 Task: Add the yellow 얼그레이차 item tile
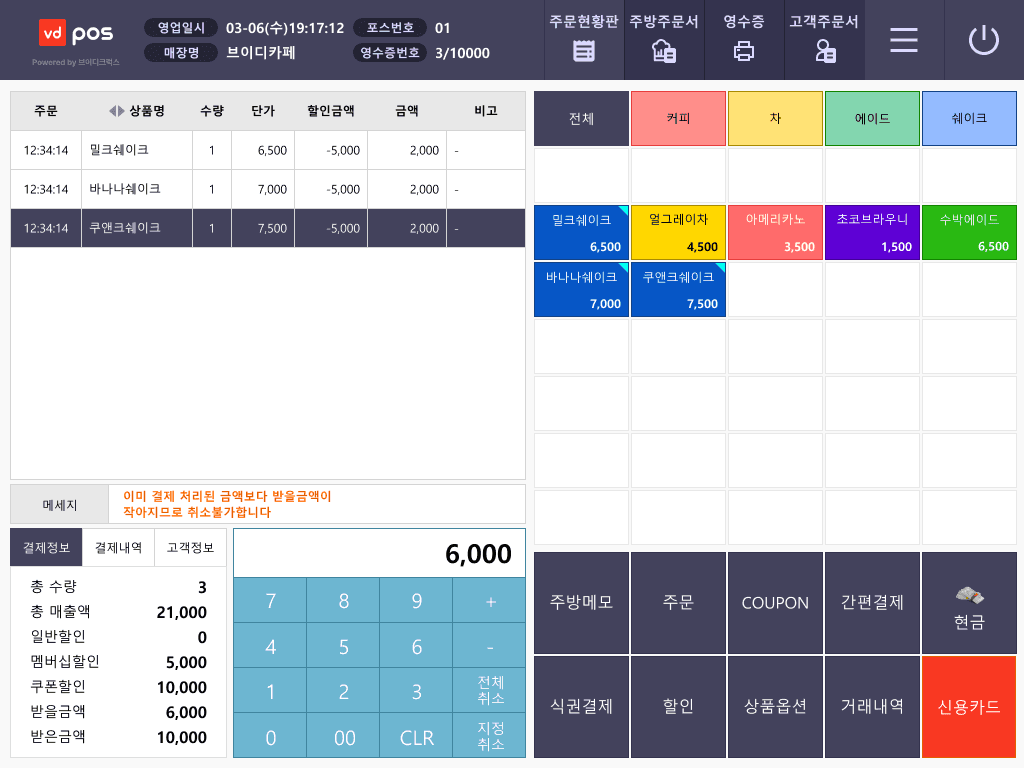click(x=679, y=232)
